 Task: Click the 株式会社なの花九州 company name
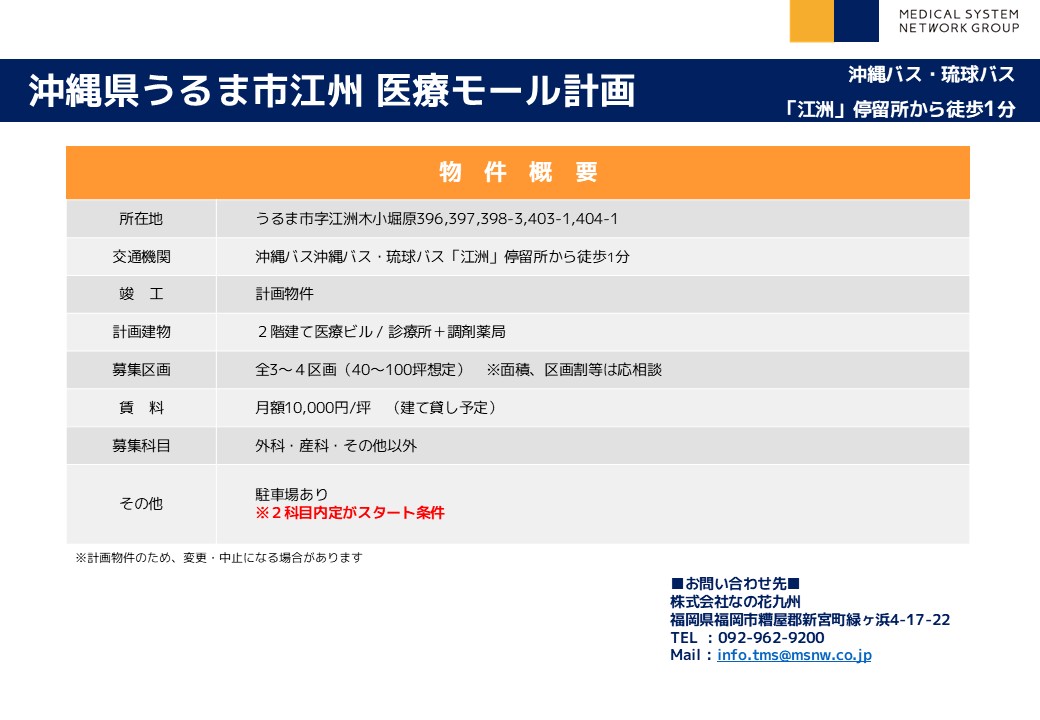coord(735,602)
